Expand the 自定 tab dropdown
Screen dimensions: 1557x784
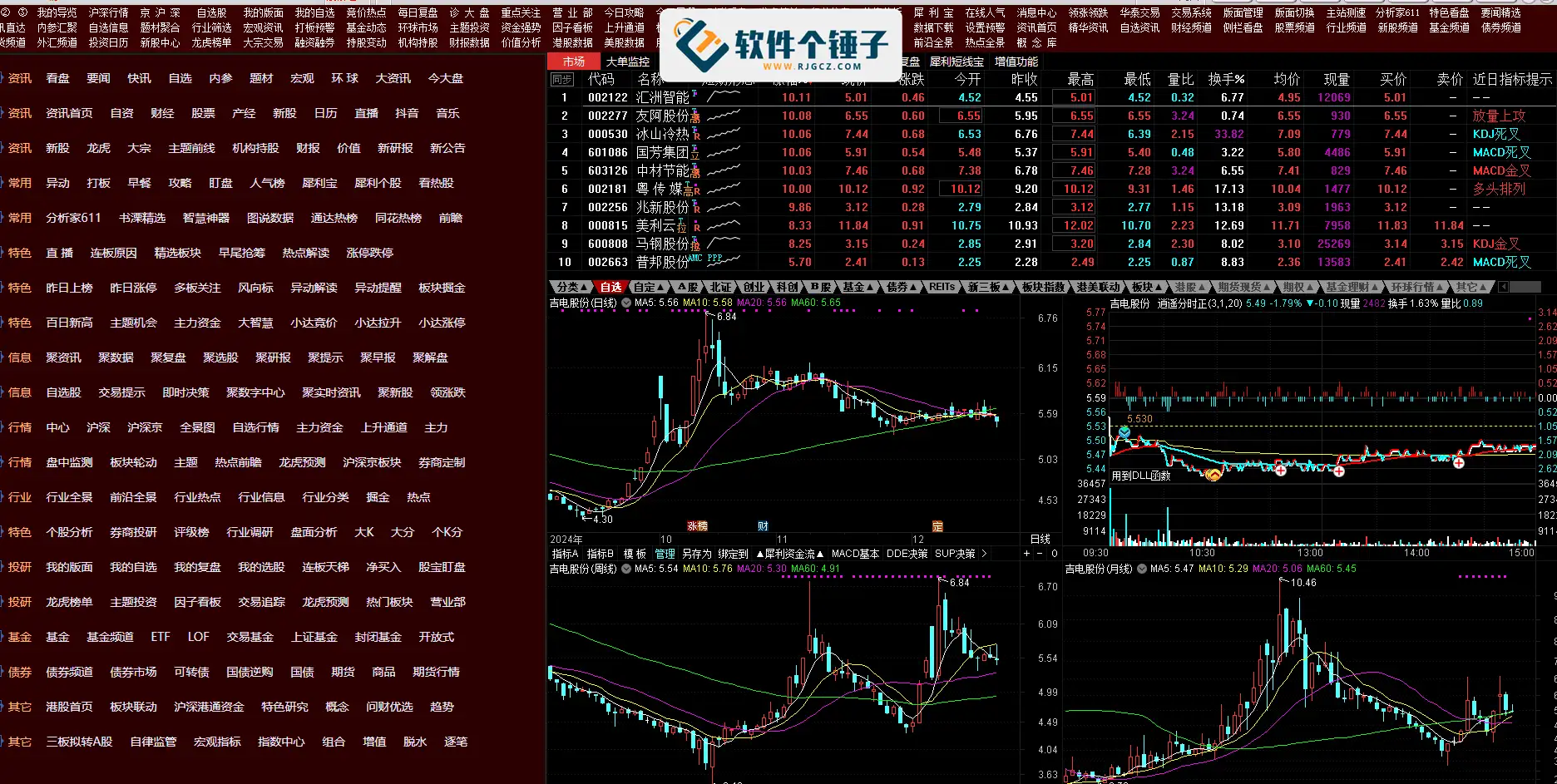coord(649,287)
